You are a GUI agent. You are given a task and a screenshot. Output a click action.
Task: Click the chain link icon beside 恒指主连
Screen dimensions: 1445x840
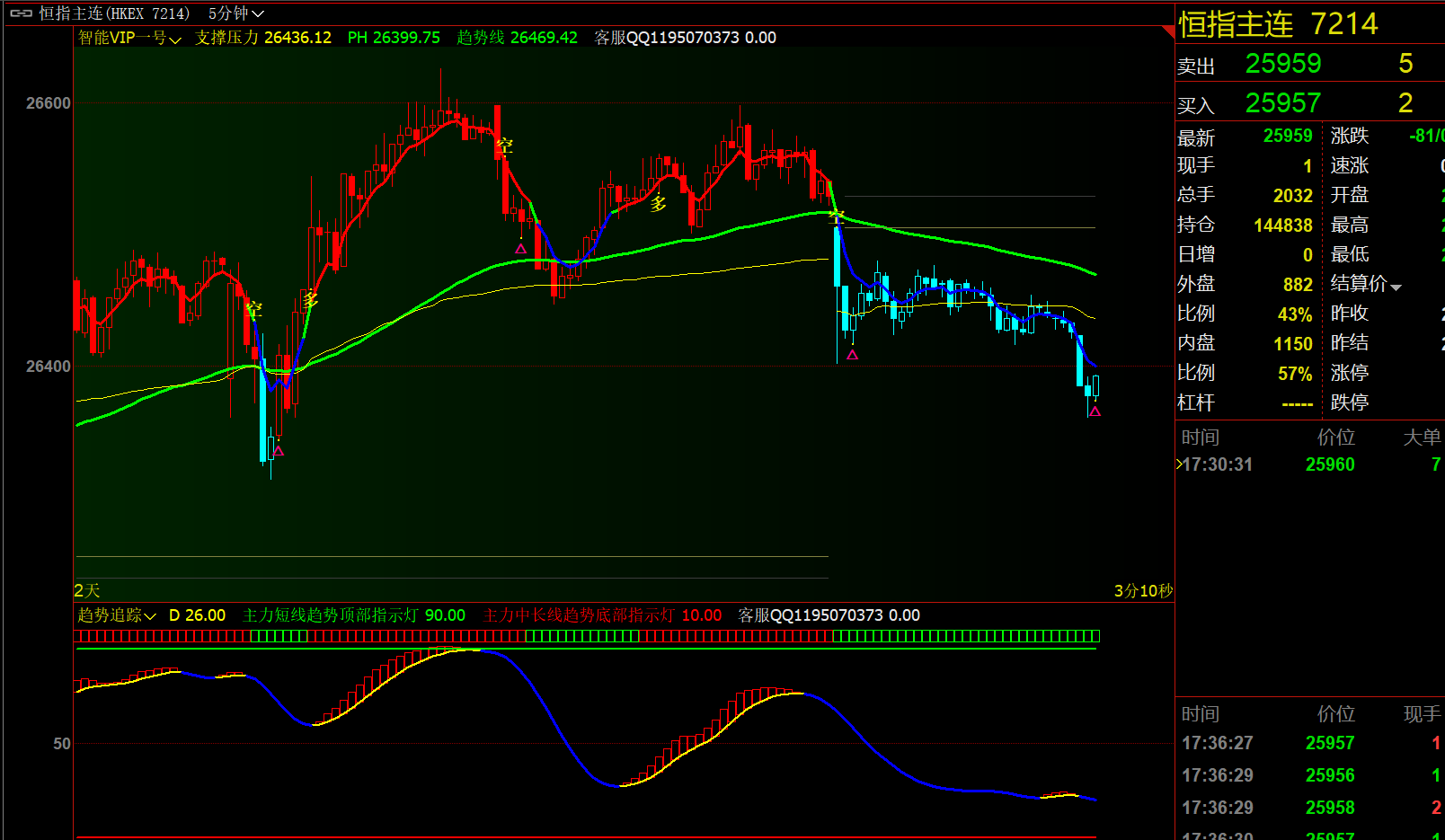21,13
